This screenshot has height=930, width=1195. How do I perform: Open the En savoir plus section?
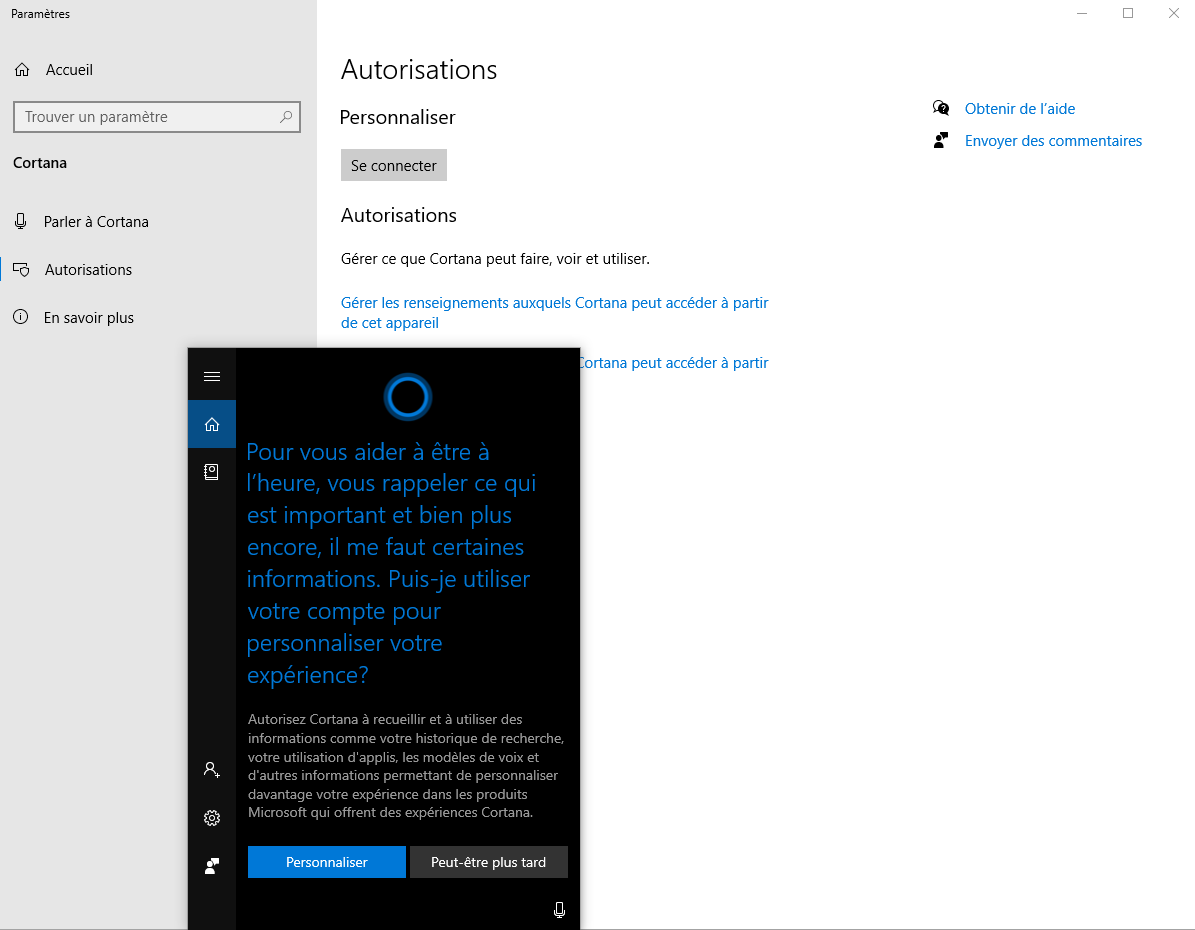[89, 318]
